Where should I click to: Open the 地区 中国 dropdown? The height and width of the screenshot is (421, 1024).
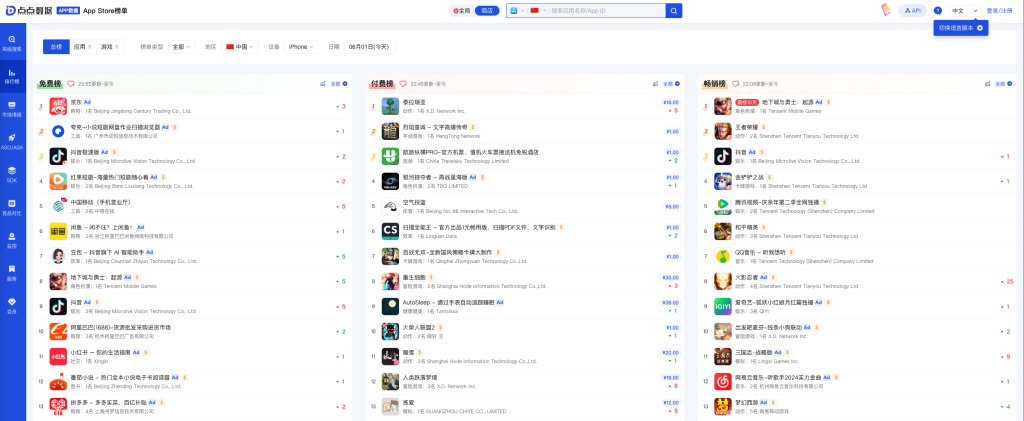tap(240, 47)
